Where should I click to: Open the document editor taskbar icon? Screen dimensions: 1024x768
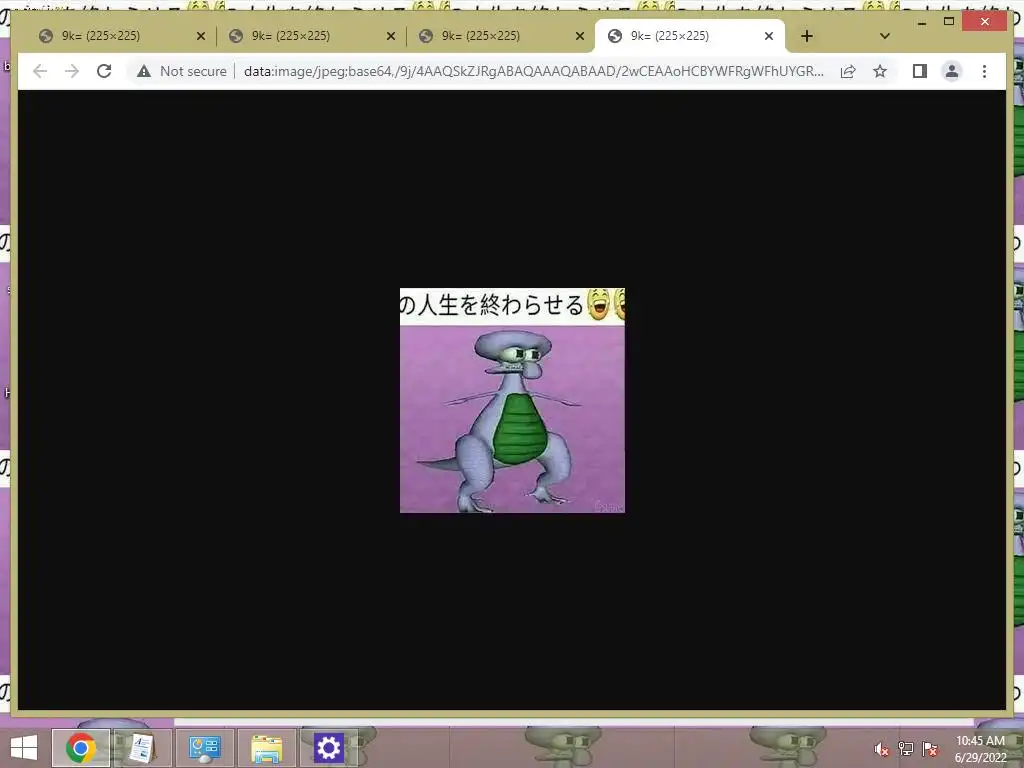click(x=142, y=748)
